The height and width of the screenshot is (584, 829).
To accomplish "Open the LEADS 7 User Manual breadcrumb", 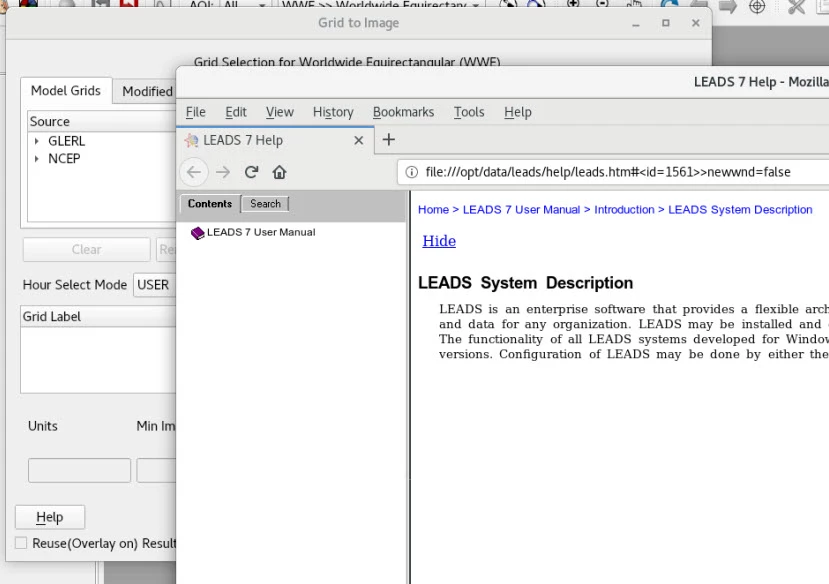I will pos(521,210).
